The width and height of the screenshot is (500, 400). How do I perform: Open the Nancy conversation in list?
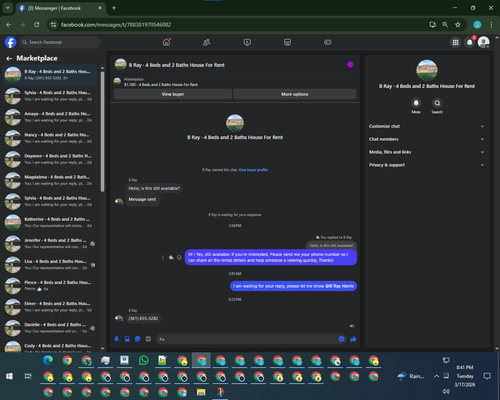click(50, 138)
